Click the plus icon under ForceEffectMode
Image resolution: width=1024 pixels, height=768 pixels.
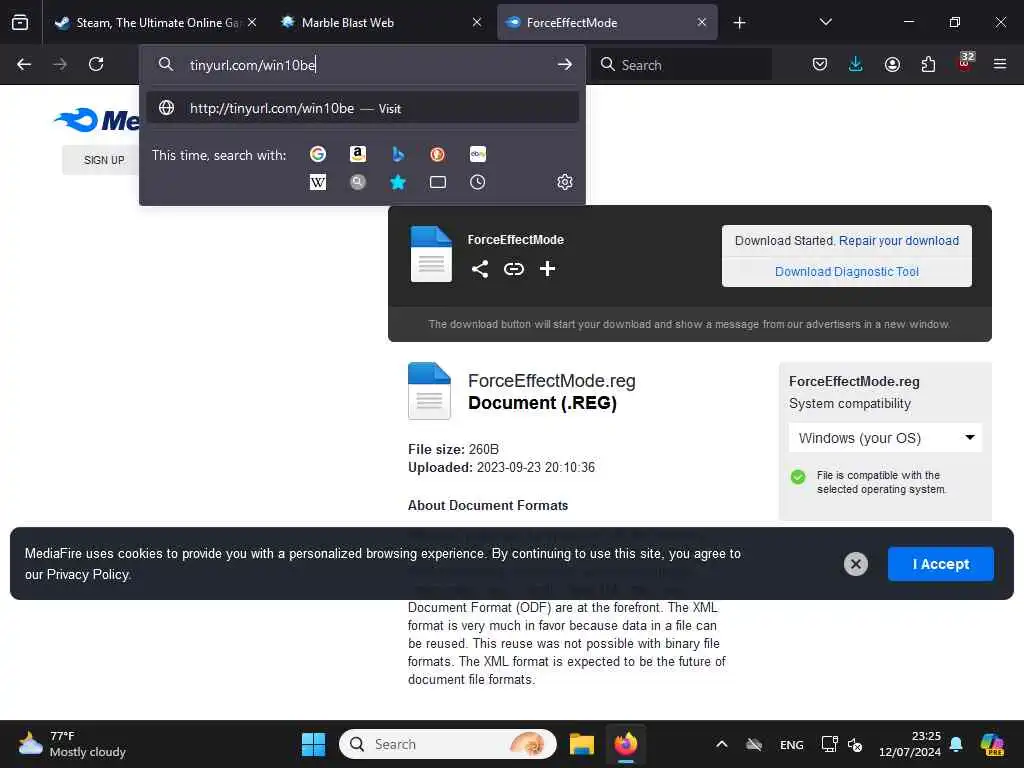pos(547,269)
